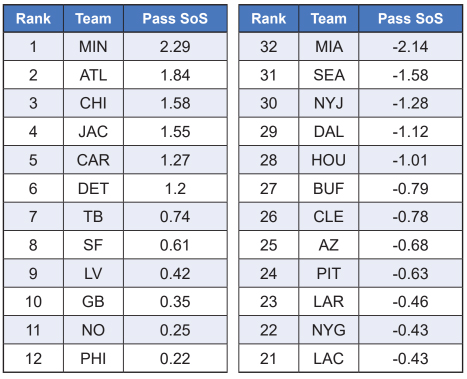Select the HOU team cell

(x=329, y=160)
